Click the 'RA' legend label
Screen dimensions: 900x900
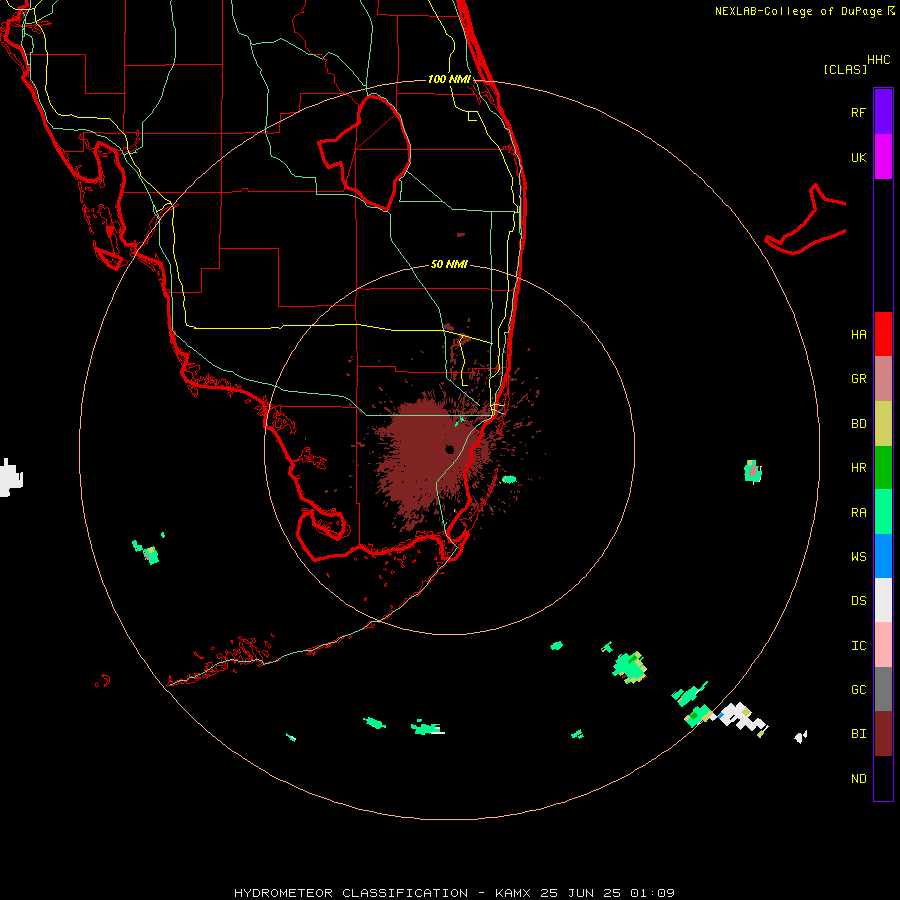[x=858, y=513]
